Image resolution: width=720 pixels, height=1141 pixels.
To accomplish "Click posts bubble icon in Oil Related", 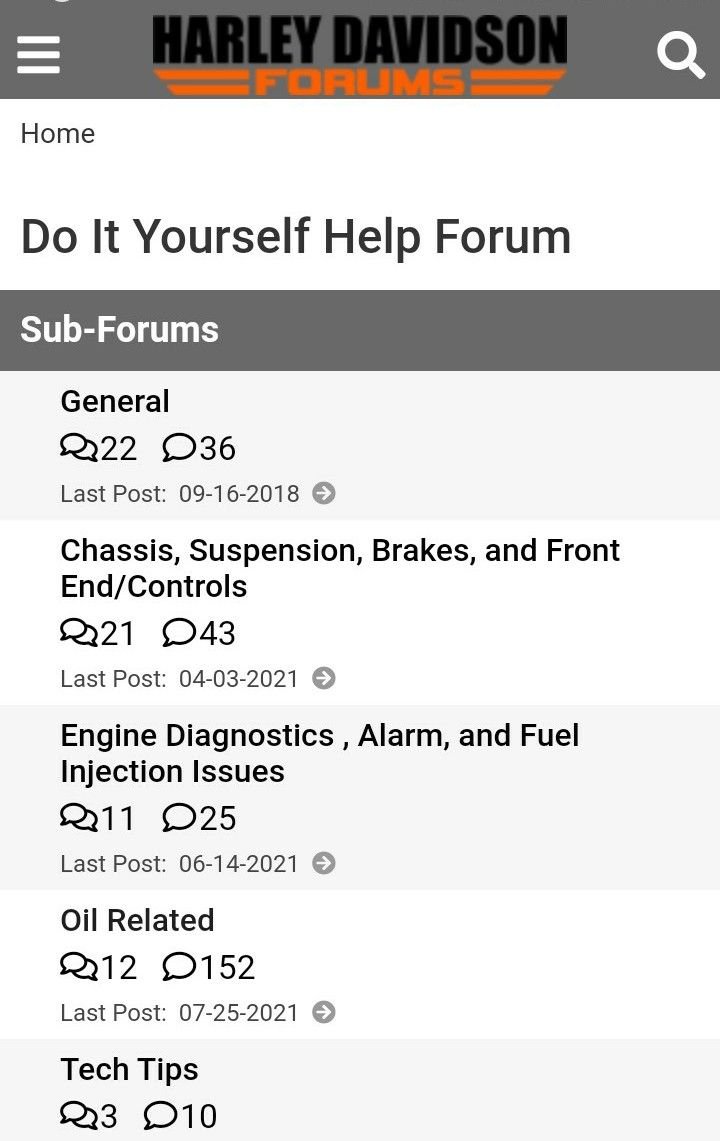I will pos(178,967).
